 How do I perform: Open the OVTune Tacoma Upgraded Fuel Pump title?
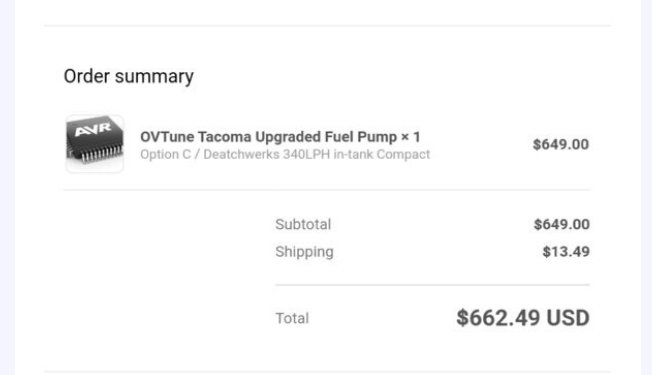(x=280, y=136)
